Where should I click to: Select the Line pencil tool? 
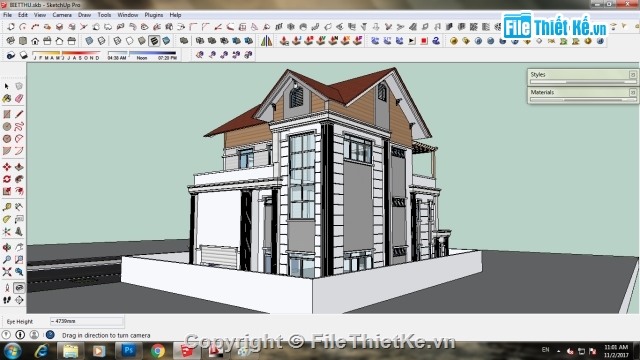(19, 114)
